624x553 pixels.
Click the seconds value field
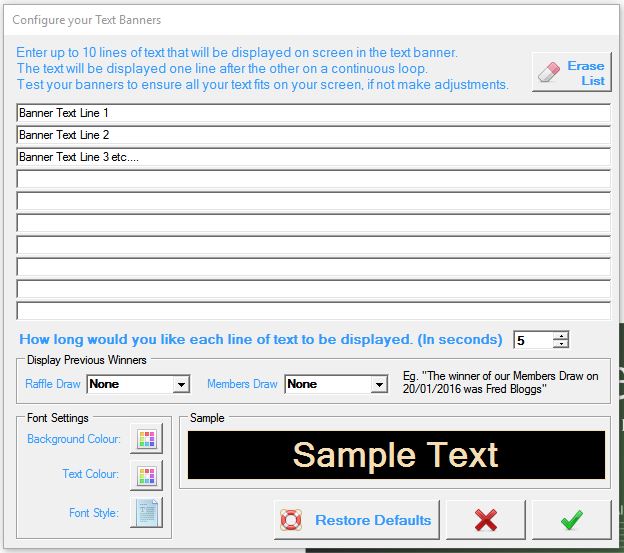coord(532,340)
